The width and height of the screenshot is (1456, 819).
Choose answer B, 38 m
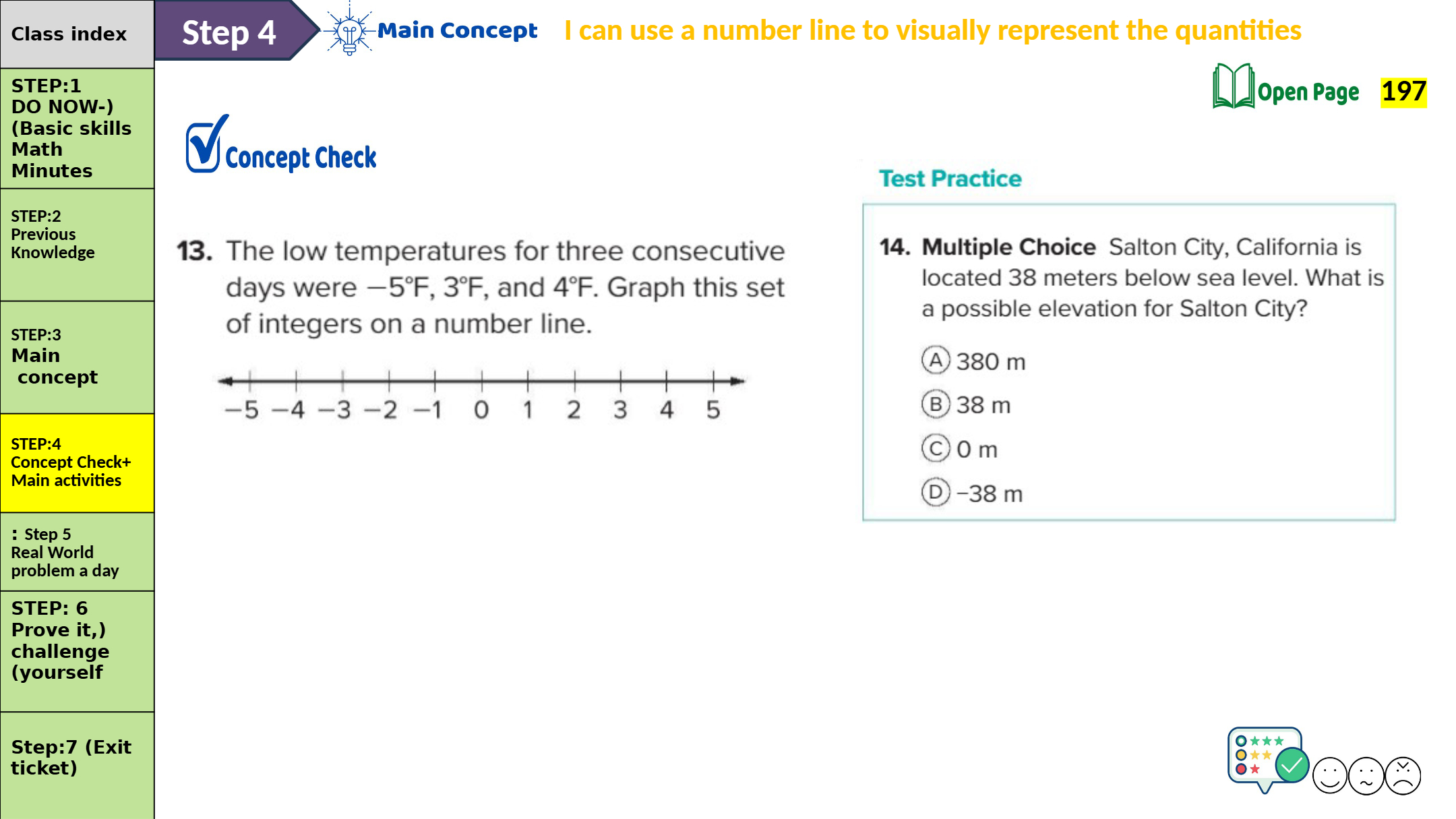pos(936,404)
